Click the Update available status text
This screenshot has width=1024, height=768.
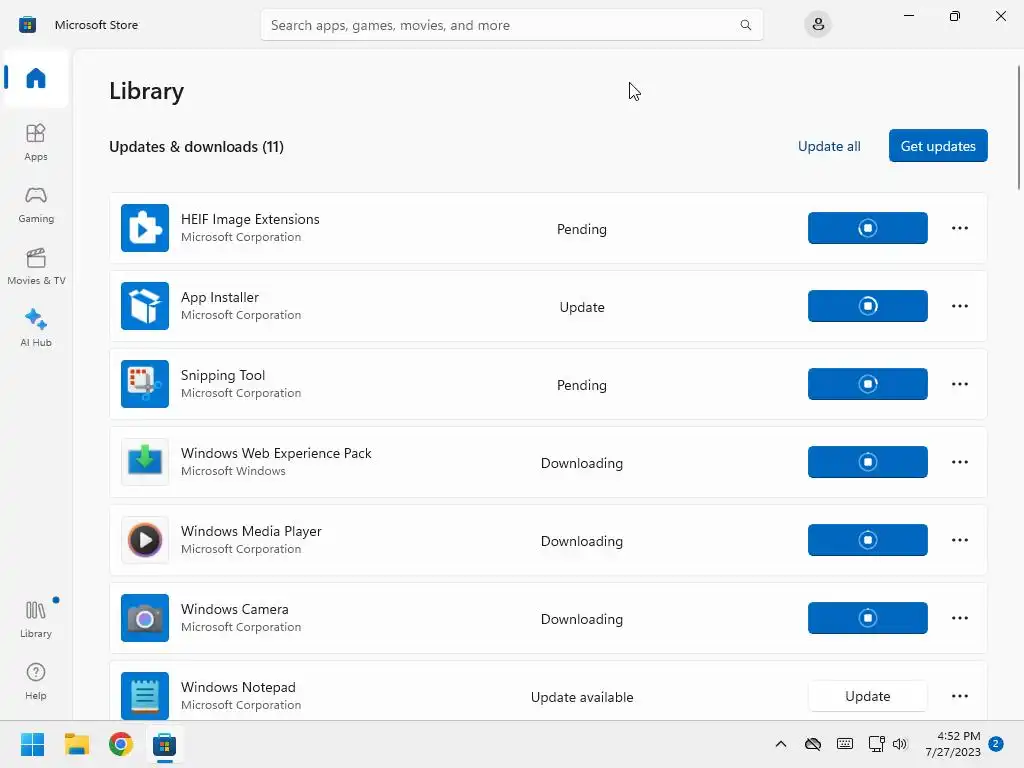click(582, 697)
